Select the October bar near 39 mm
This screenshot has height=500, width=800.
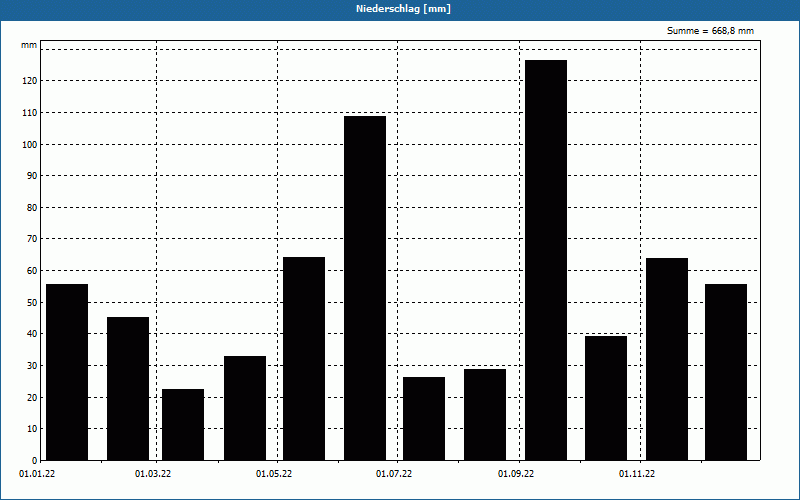[x=606, y=398]
